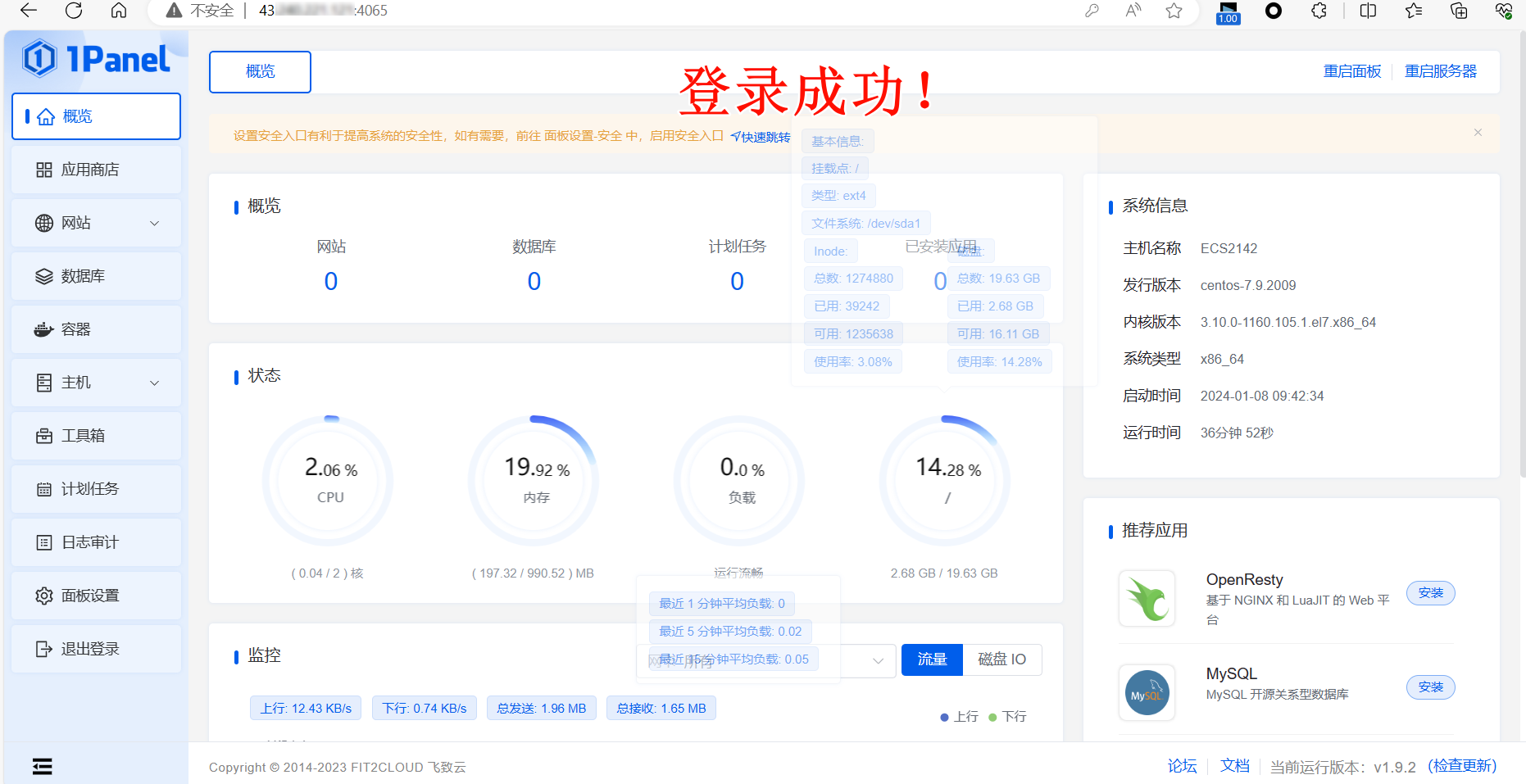Viewport: 1526px width, 784px height.
Task: Toggle the 下行 legend item
Action: 1007,717
